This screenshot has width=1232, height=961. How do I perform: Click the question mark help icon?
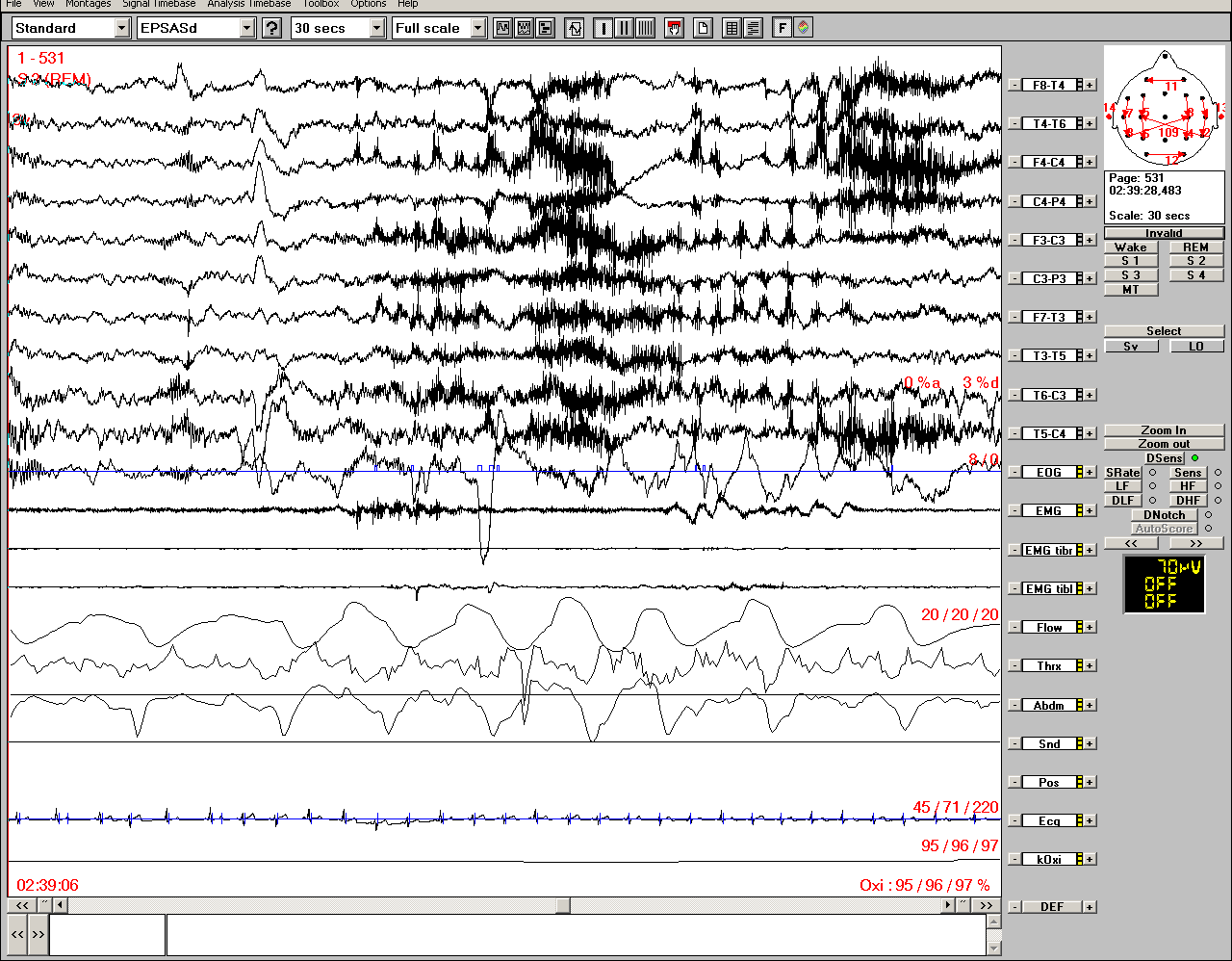tap(271, 28)
